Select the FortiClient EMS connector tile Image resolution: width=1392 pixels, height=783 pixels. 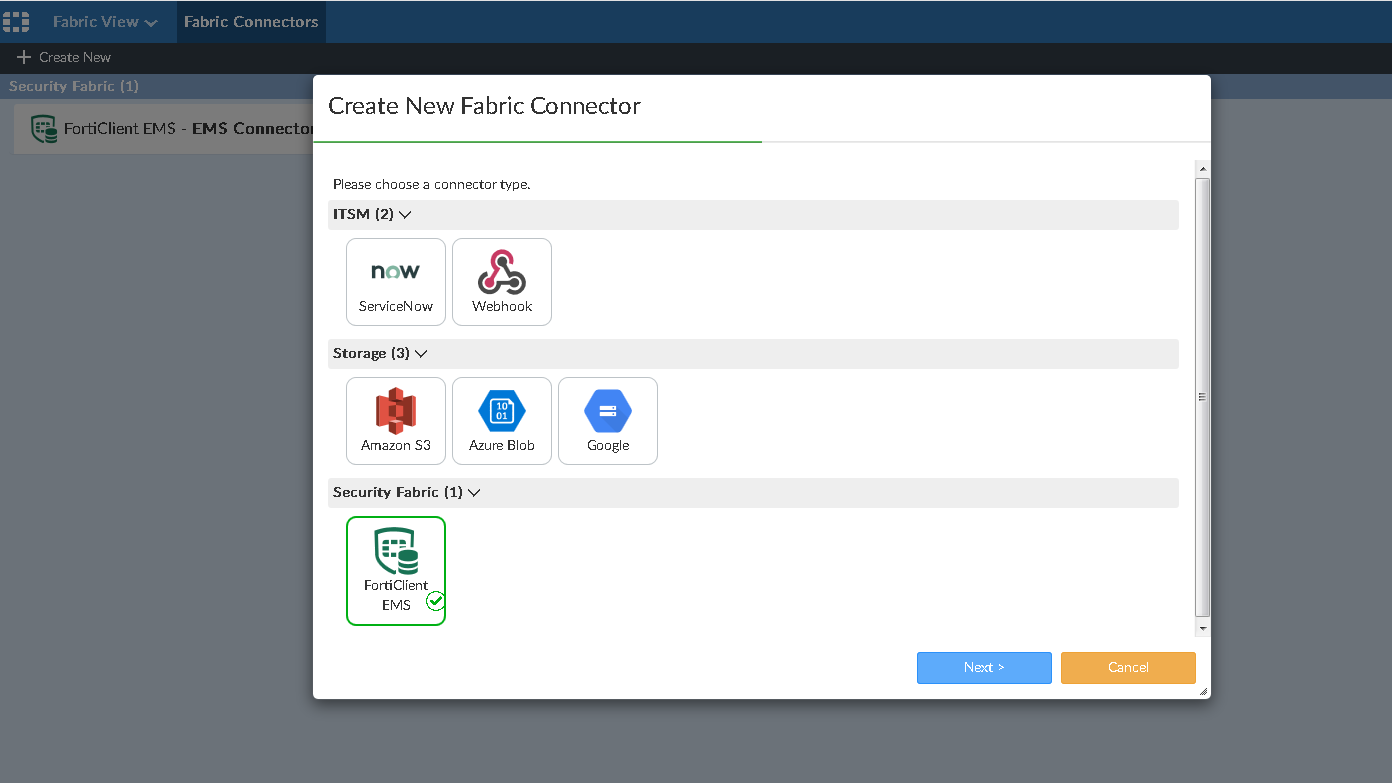pos(396,570)
